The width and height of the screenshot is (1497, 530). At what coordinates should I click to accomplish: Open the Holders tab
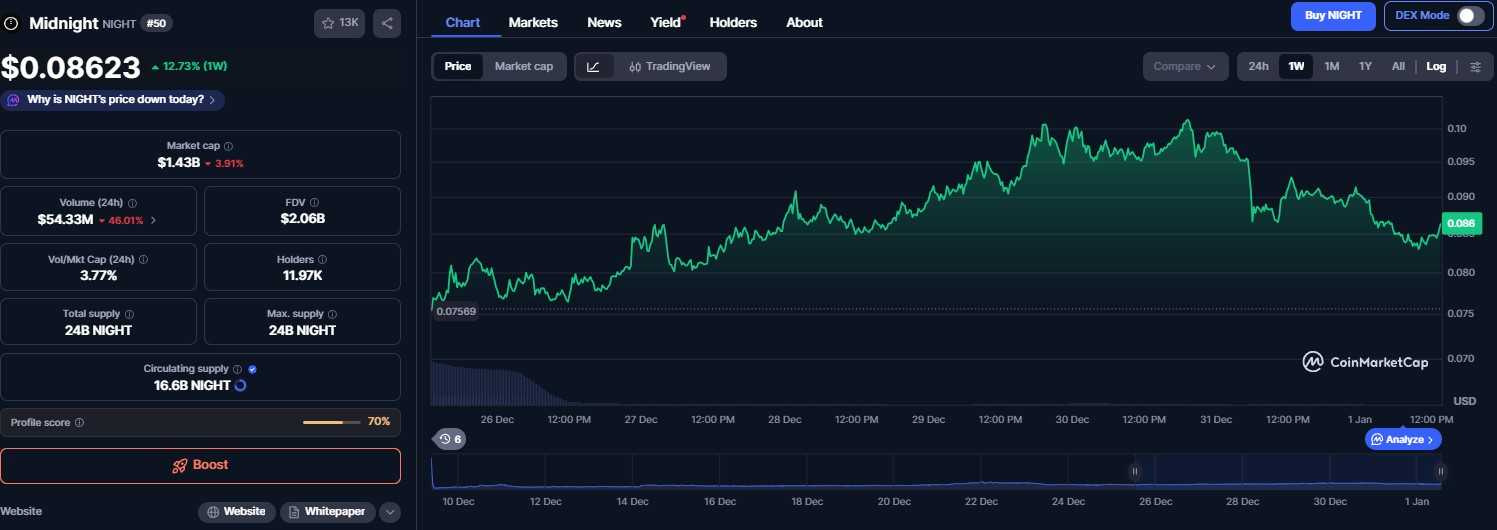tap(733, 22)
